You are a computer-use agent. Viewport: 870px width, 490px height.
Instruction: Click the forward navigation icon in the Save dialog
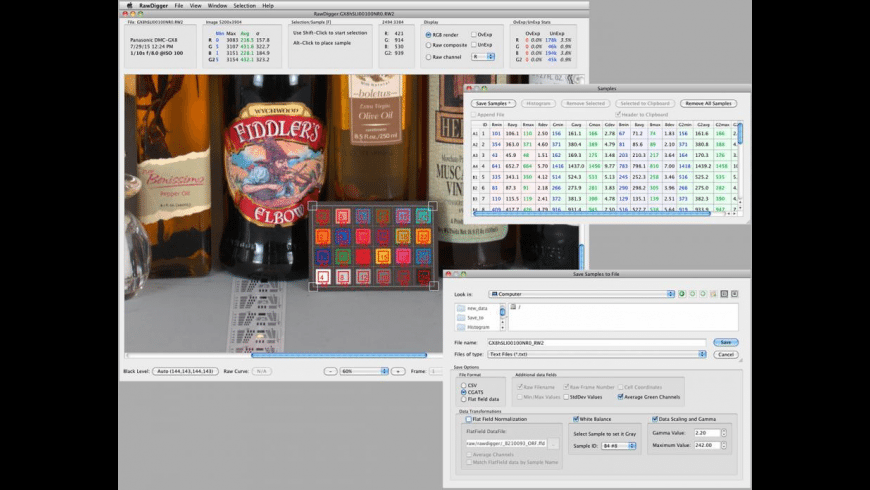(x=692, y=294)
